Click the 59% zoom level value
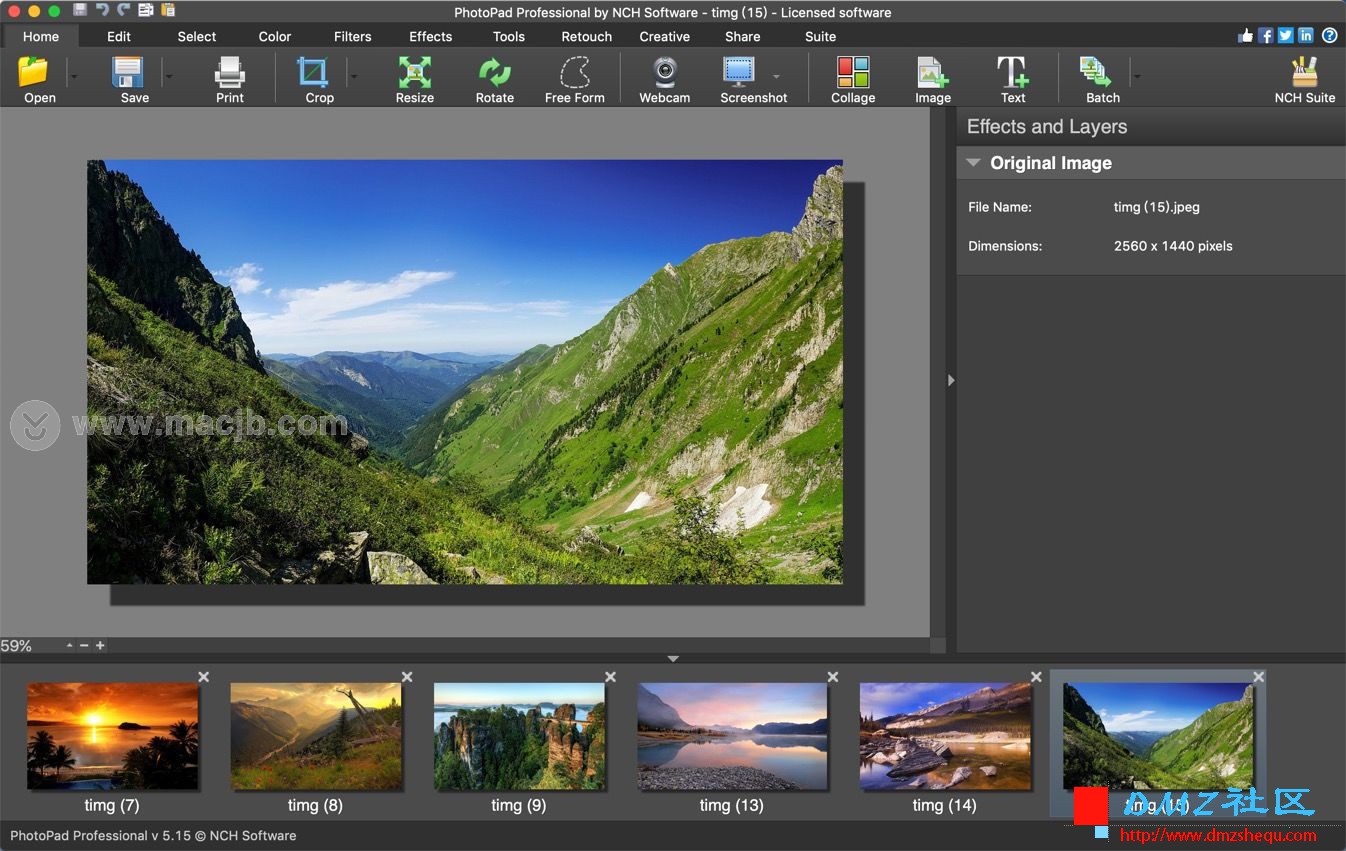1346x851 pixels. coord(16,646)
